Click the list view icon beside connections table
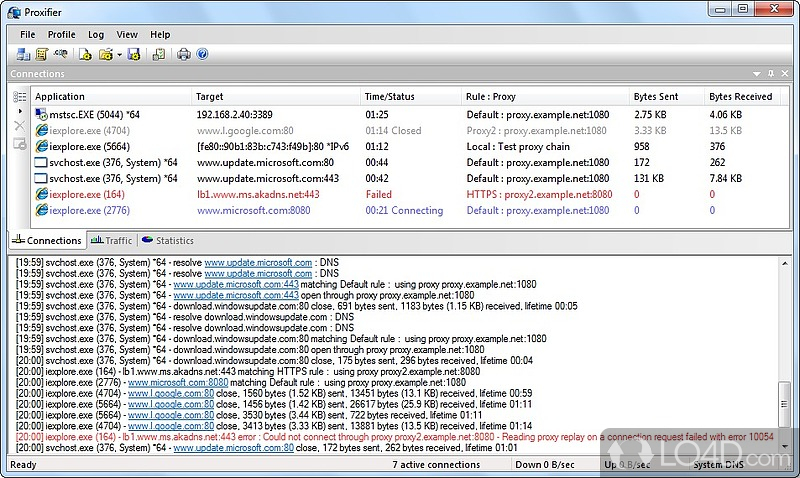Image resolution: width=800 pixels, height=478 pixels. coord(20,97)
